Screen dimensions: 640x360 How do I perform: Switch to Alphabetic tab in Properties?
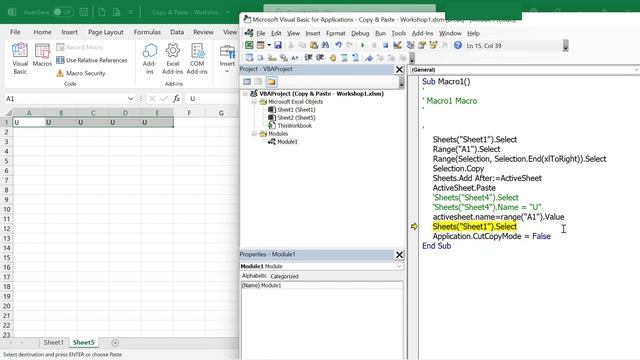254,276
